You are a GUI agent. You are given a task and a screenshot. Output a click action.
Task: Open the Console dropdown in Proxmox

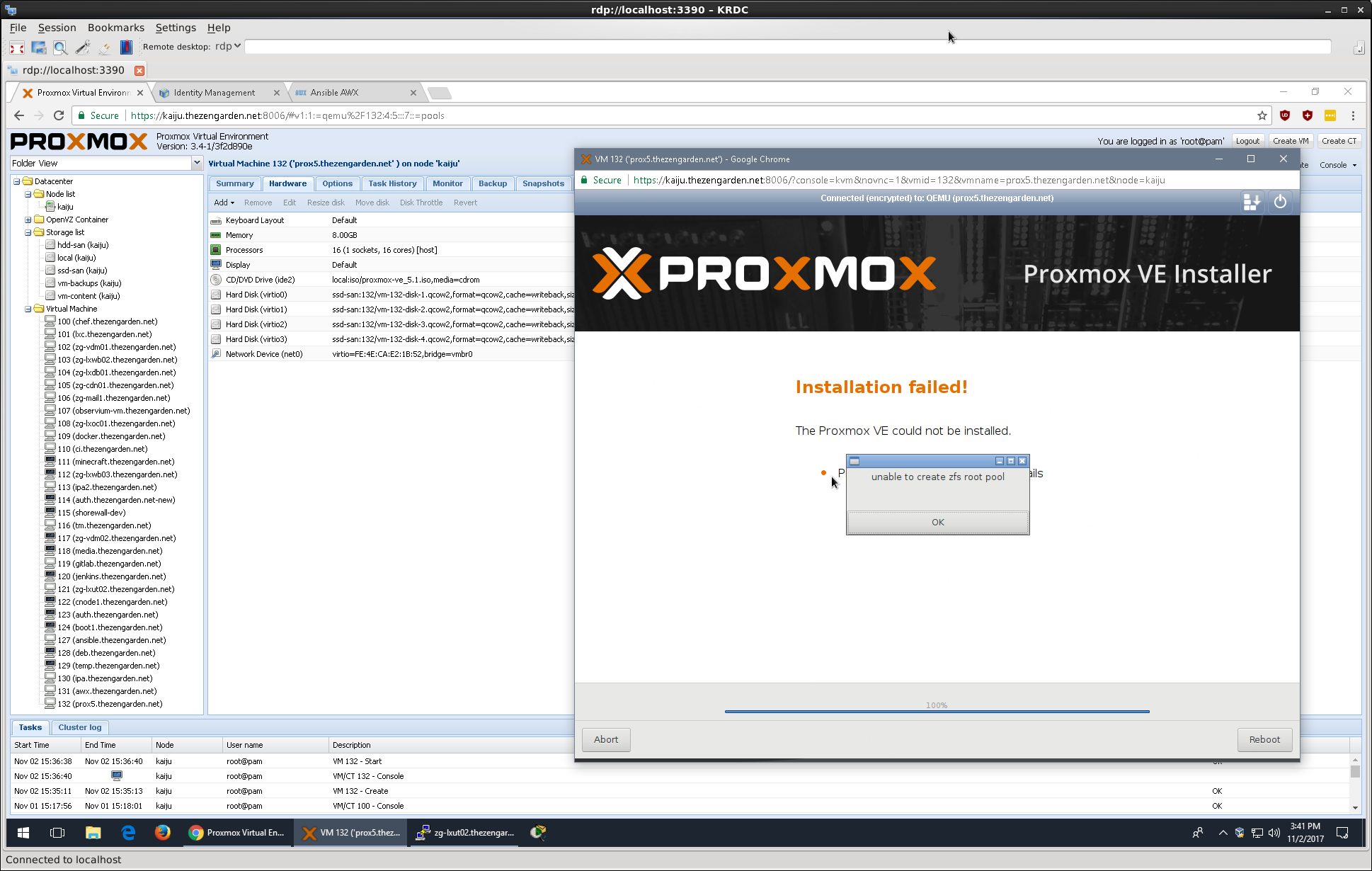(1337, 165)
